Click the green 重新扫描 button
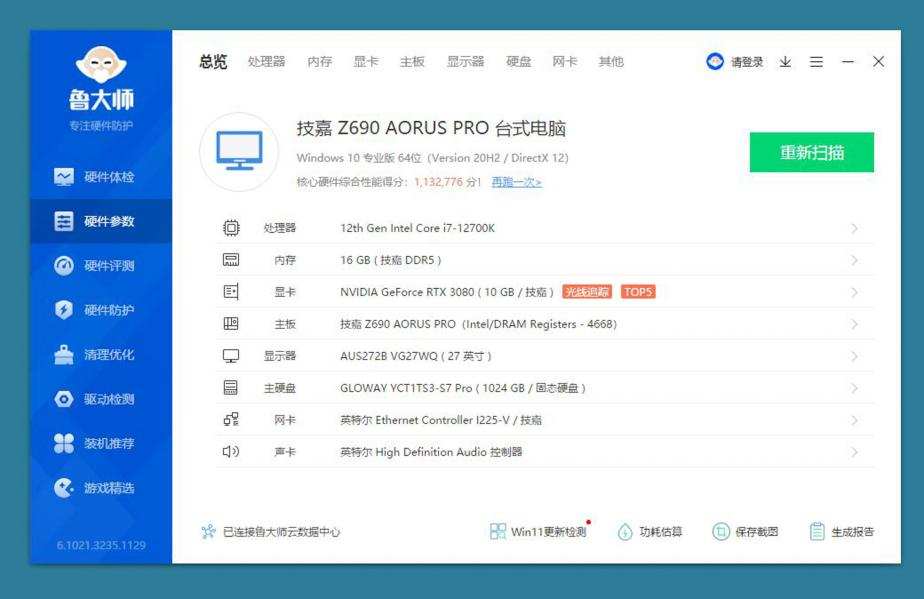 811,152
